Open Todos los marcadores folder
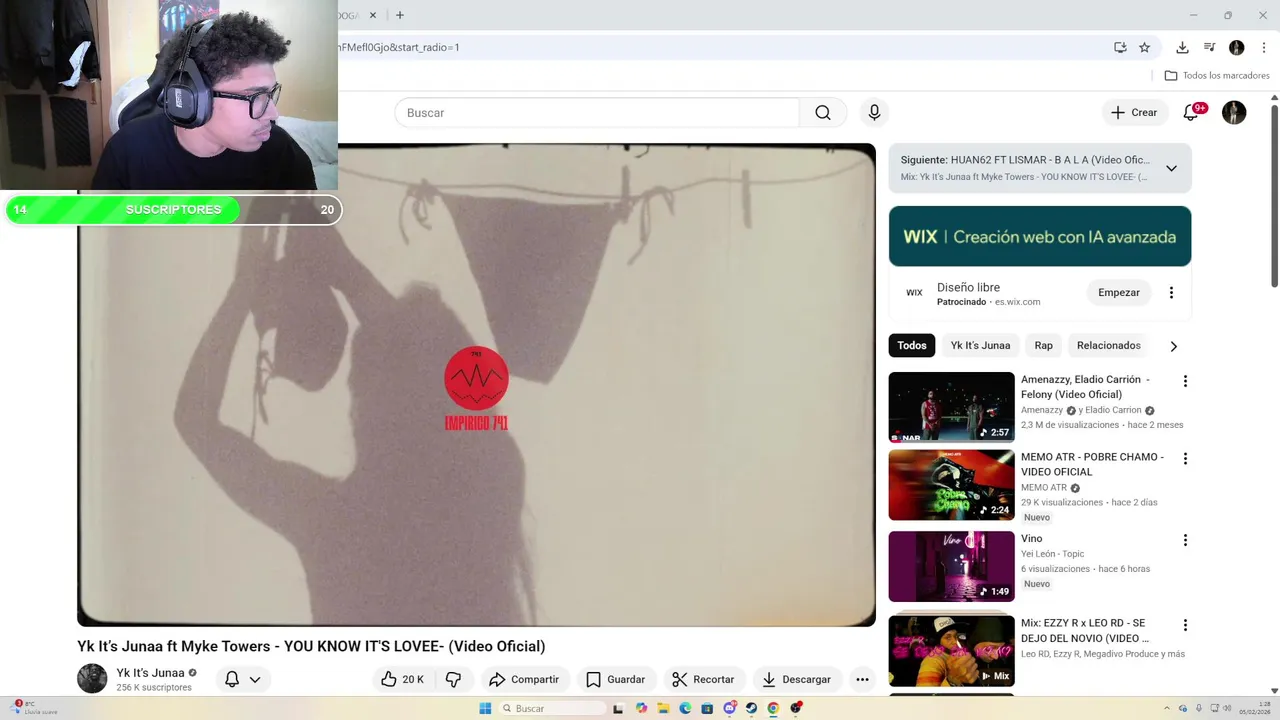 (1217, 75)
